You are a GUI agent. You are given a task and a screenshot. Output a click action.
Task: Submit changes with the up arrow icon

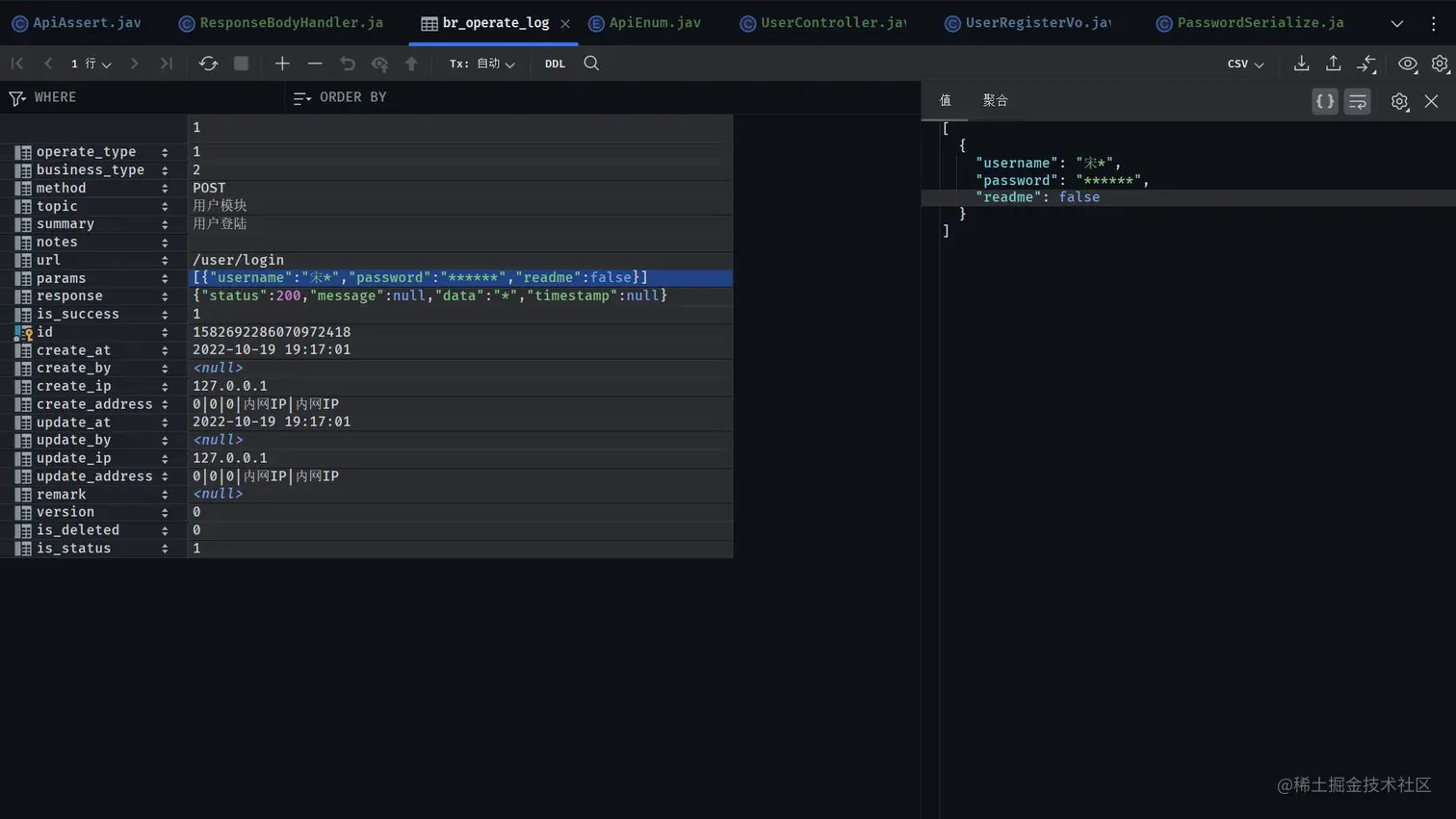411,64
